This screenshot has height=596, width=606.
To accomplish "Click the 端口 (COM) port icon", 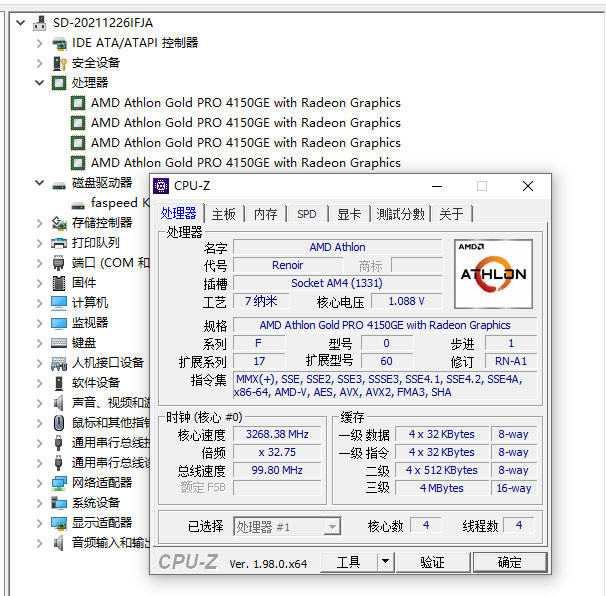I will [x=59, y=263].
